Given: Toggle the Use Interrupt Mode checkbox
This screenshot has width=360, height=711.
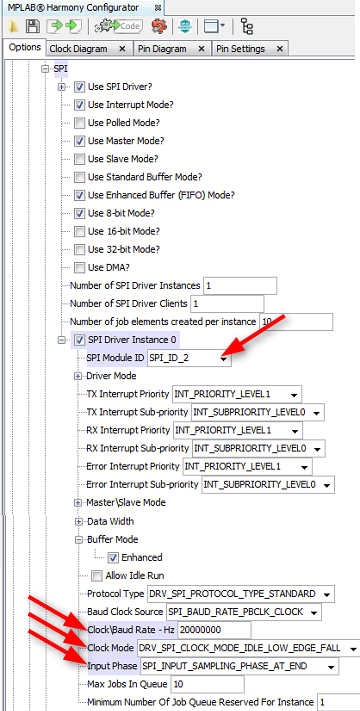Looking at the screenshot, I should click(x=80, y=105).
